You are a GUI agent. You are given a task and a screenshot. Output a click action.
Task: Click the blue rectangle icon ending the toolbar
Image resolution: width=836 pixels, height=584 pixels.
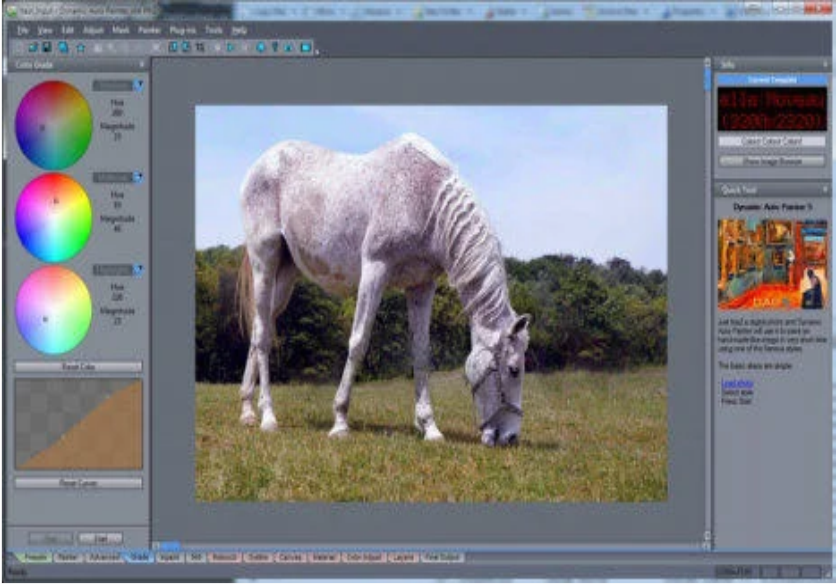(306, 47)
